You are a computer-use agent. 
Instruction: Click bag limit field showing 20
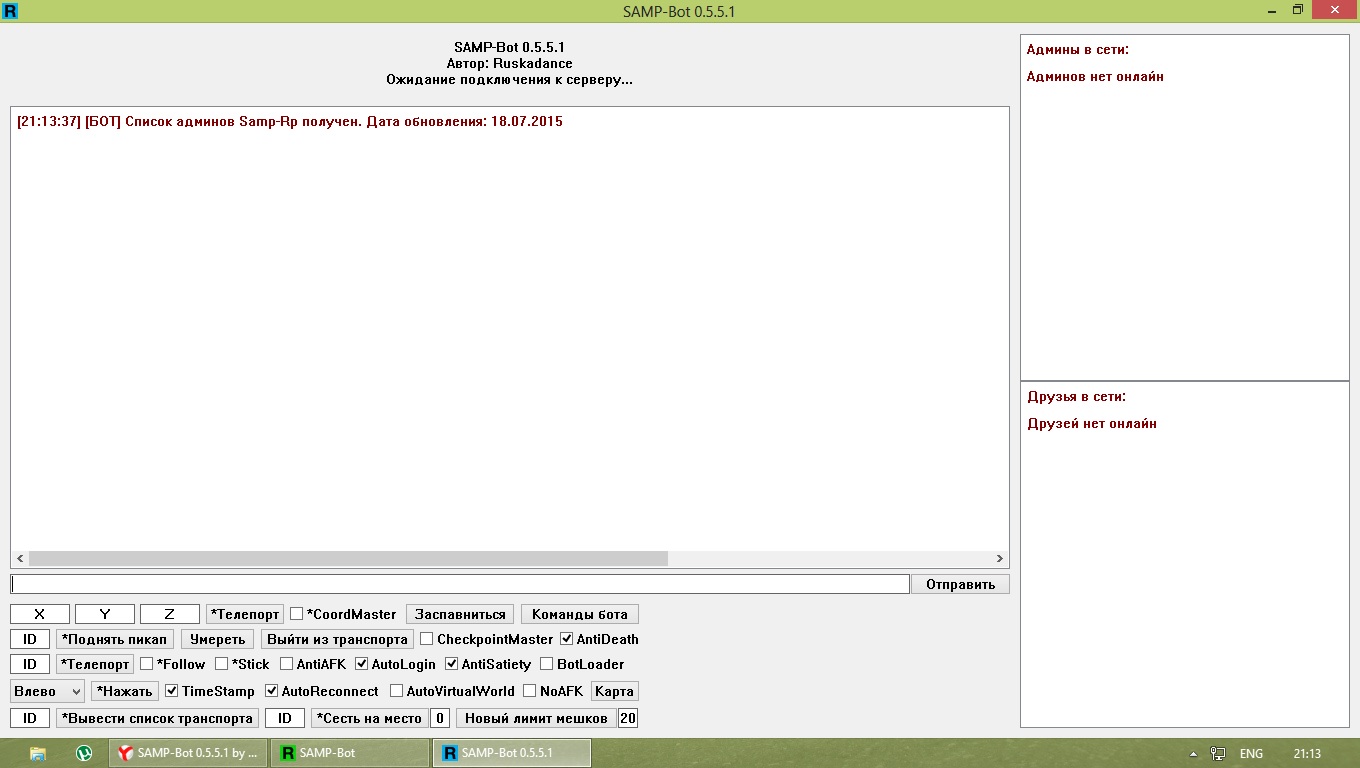[628, 718]
